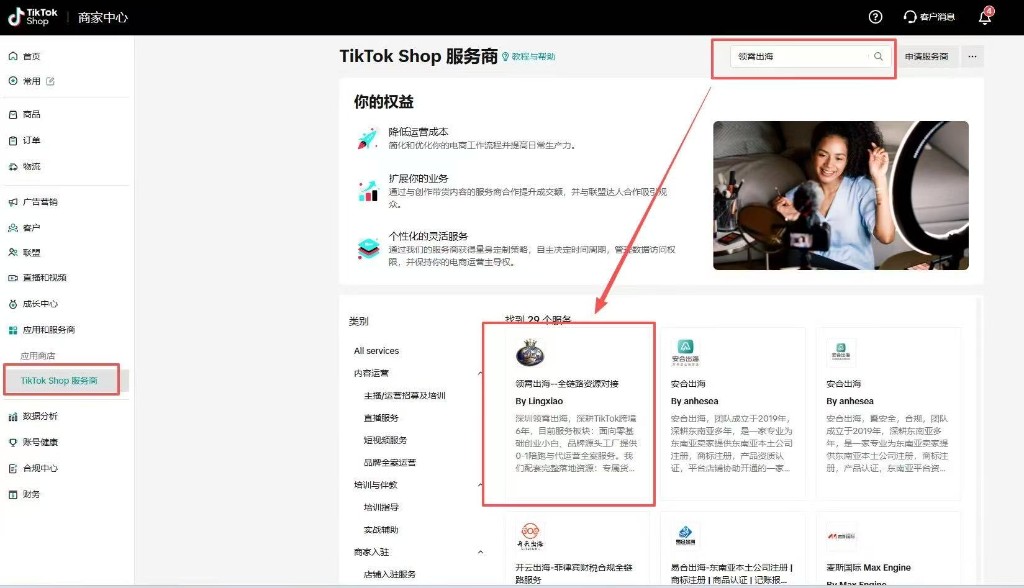Open the first 安合出海 green A logo

[x=685, y=351]
